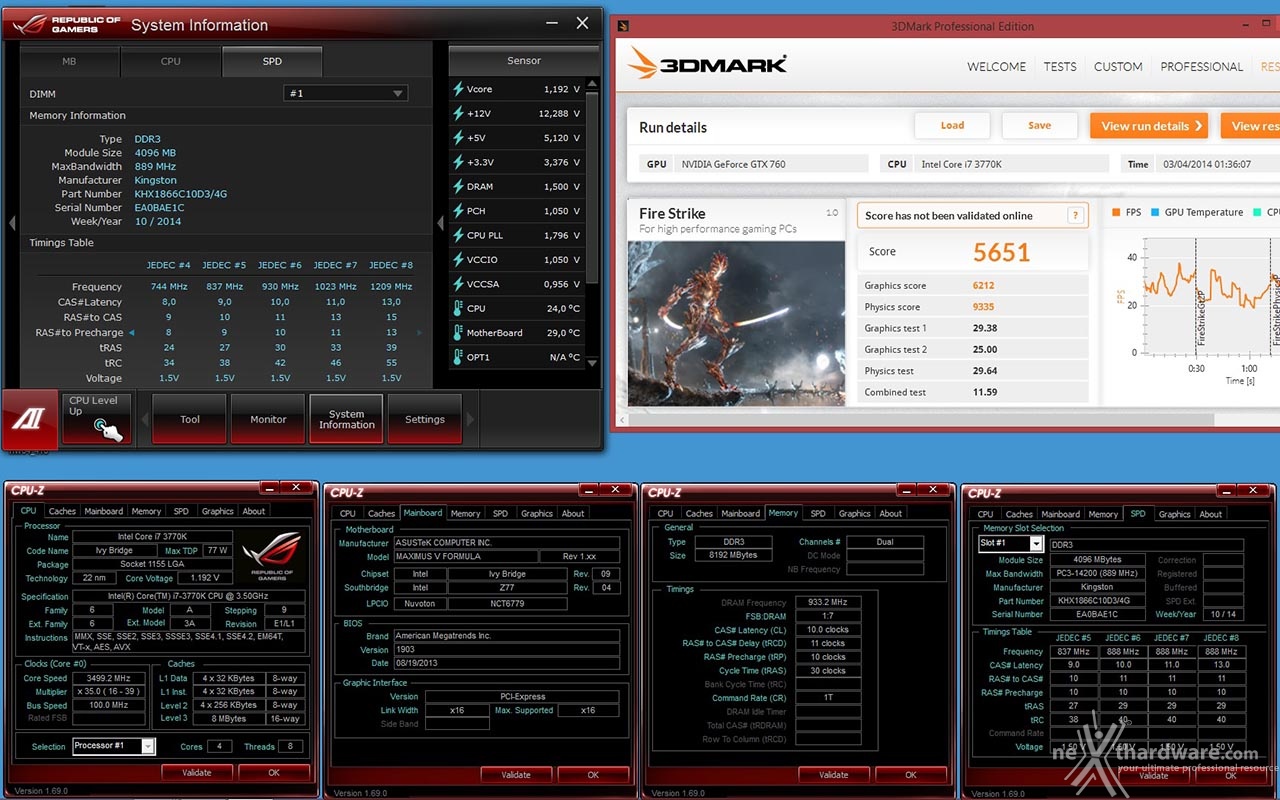
Task: Open the WELCOME tab in 3DMark
Action: pyautogui.click(x=996, y=66)
